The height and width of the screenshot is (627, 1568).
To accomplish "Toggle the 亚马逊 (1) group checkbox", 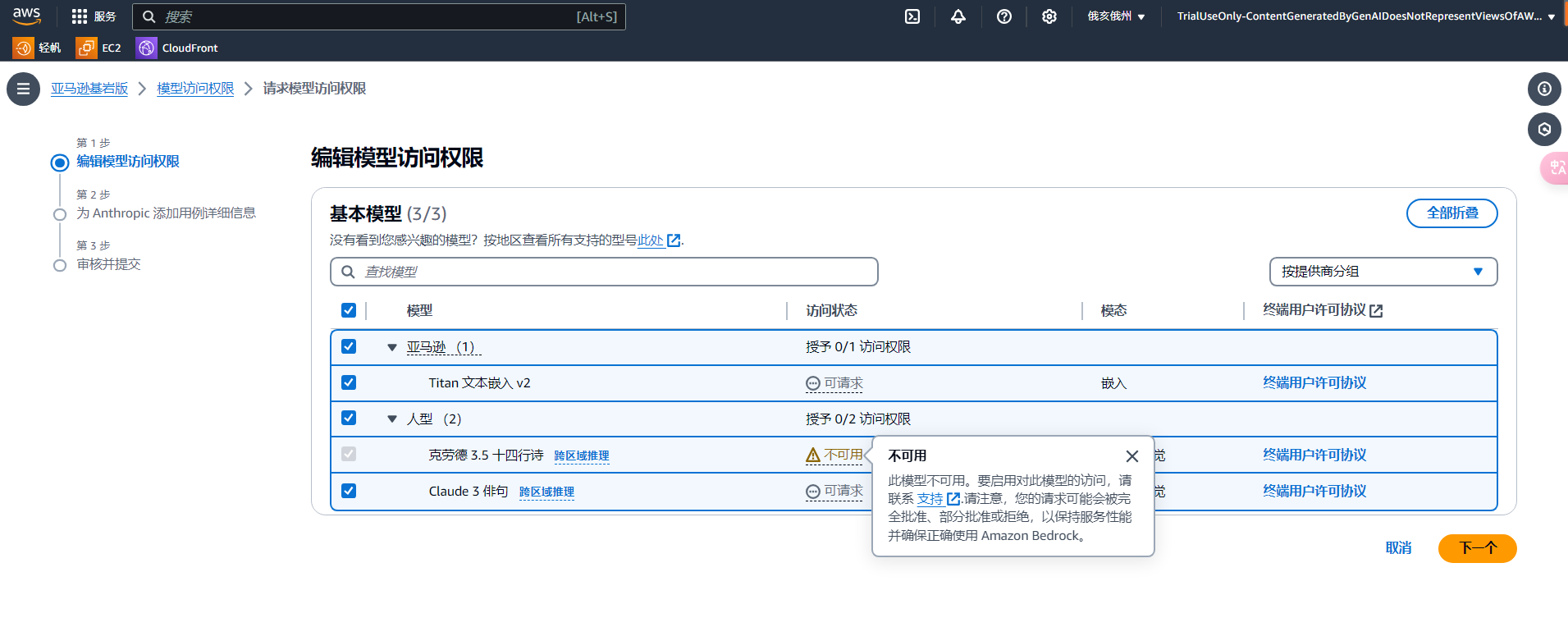I will [x=349, y=346].
